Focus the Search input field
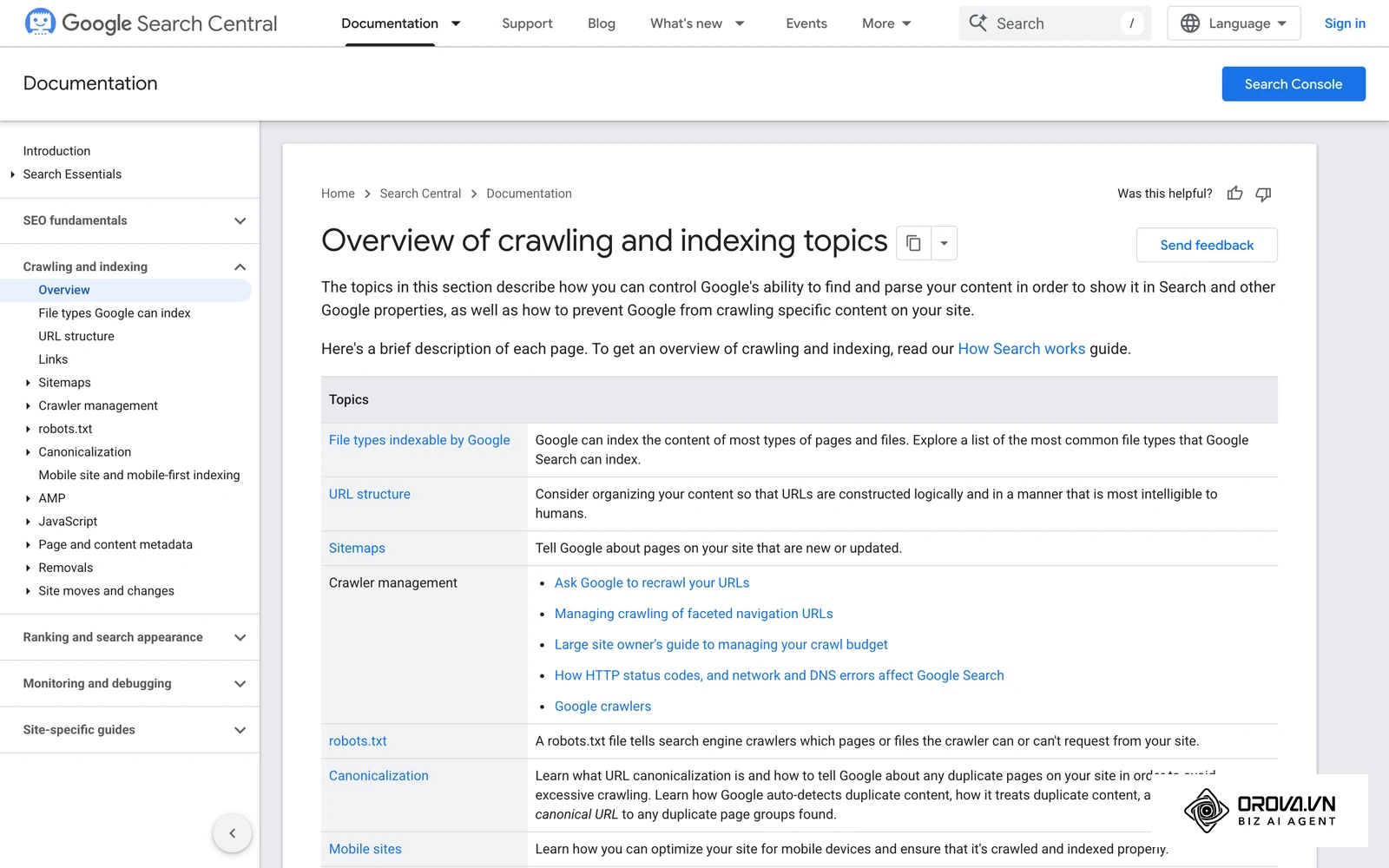The image size is (1389, 868). click(x=1055, y=23)
